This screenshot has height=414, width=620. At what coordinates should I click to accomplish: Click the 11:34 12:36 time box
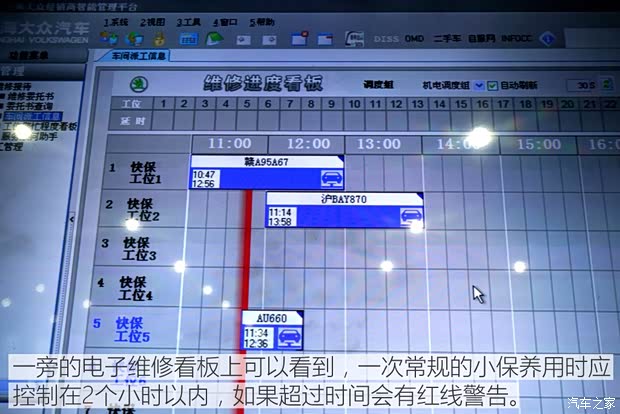[x=257, y=338]
